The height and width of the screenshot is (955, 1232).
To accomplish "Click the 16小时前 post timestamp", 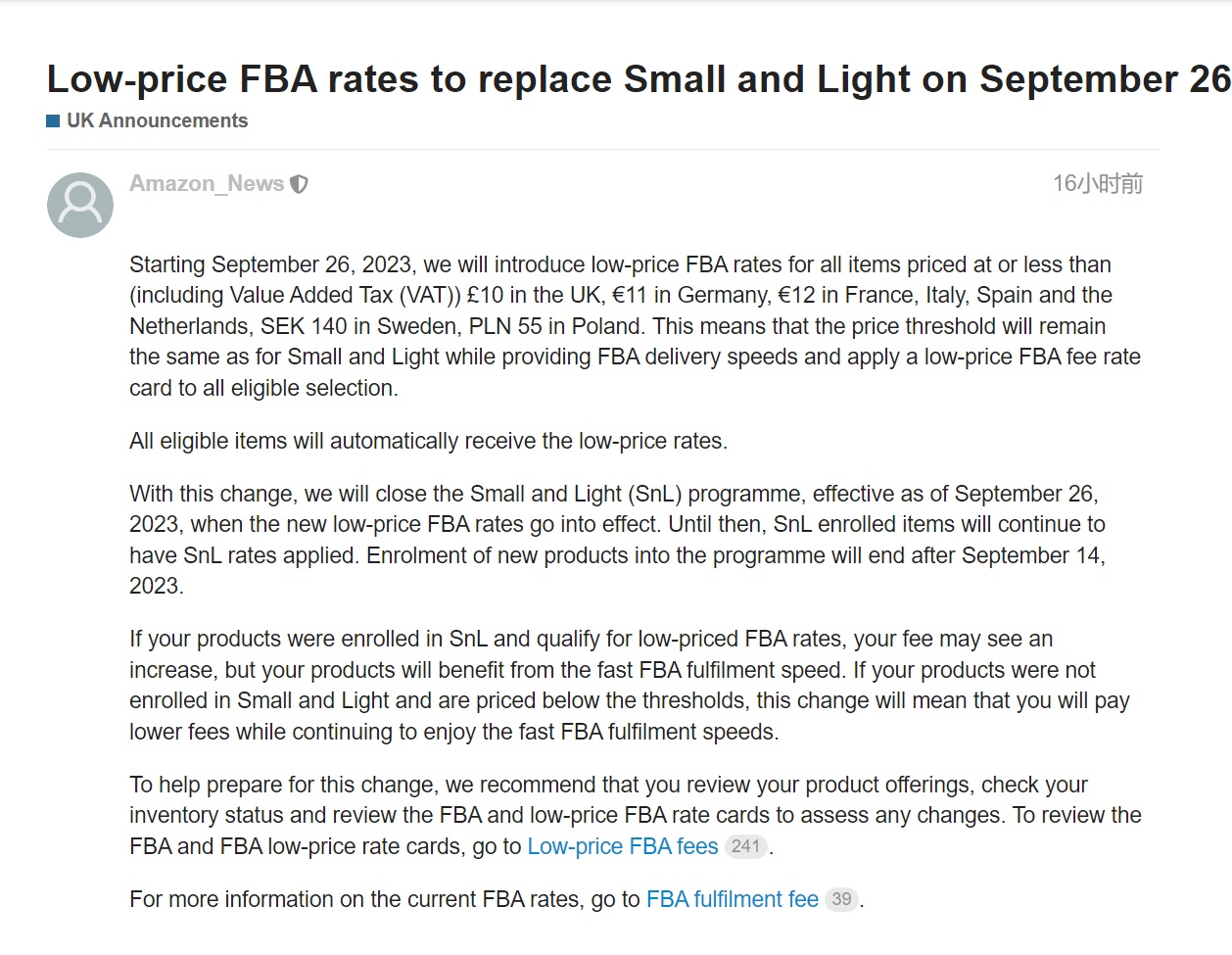I will (1098, 184).
